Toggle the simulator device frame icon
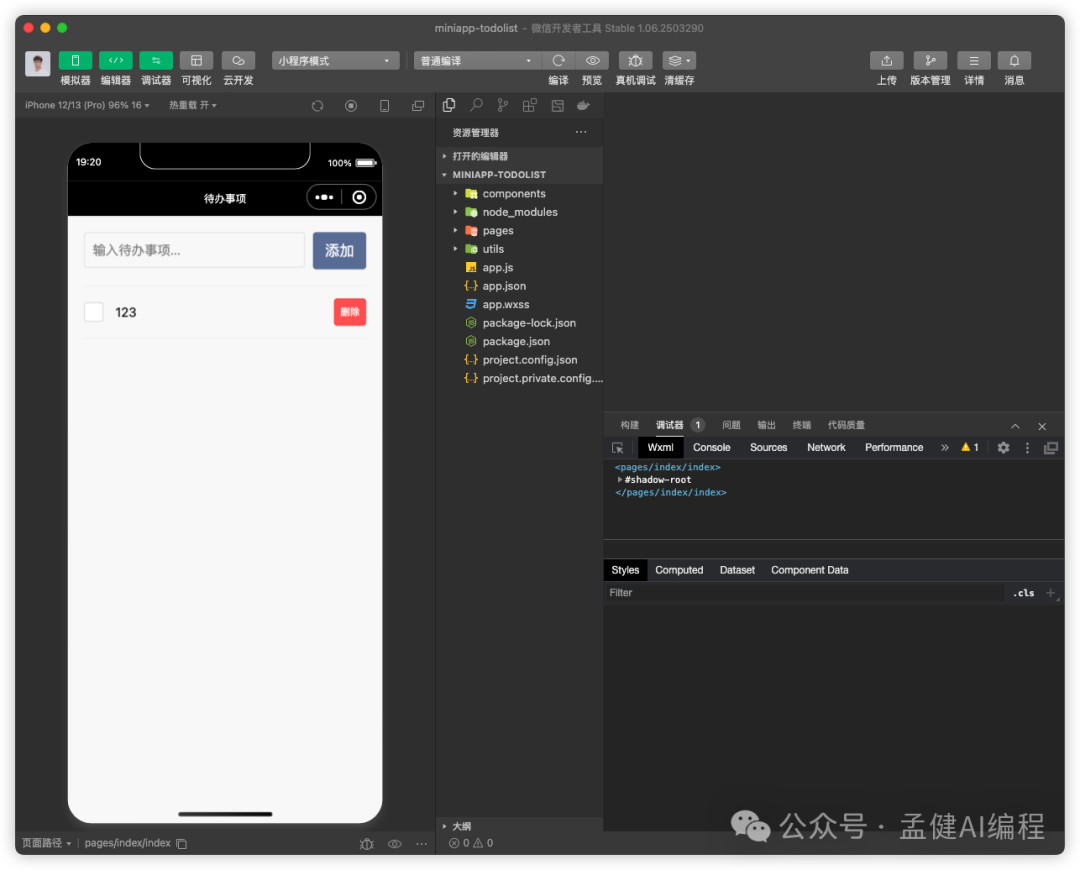 pos(384,106)
